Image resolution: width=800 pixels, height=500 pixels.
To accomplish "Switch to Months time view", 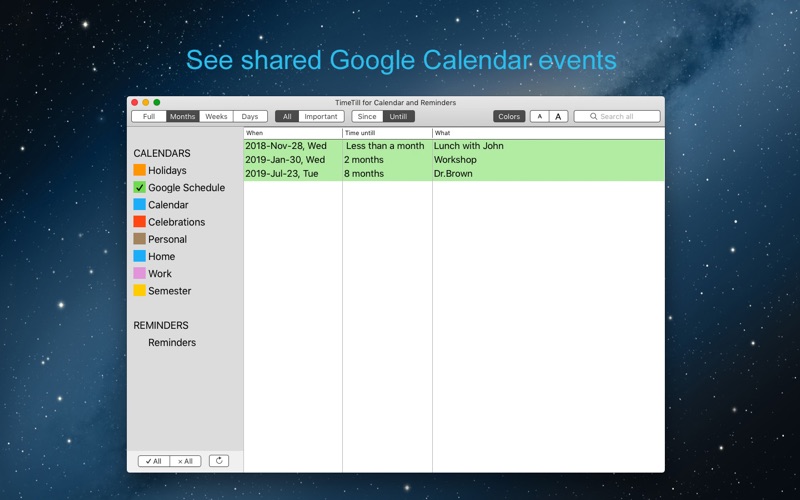I will point(183,116).
